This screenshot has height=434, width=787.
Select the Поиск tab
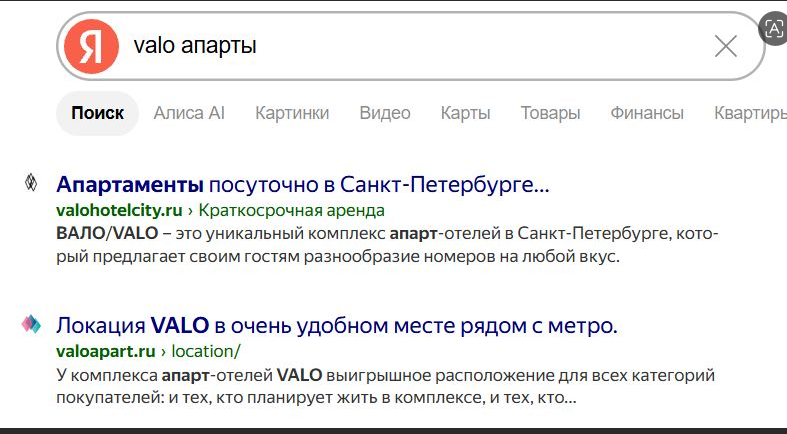(97, 113)
